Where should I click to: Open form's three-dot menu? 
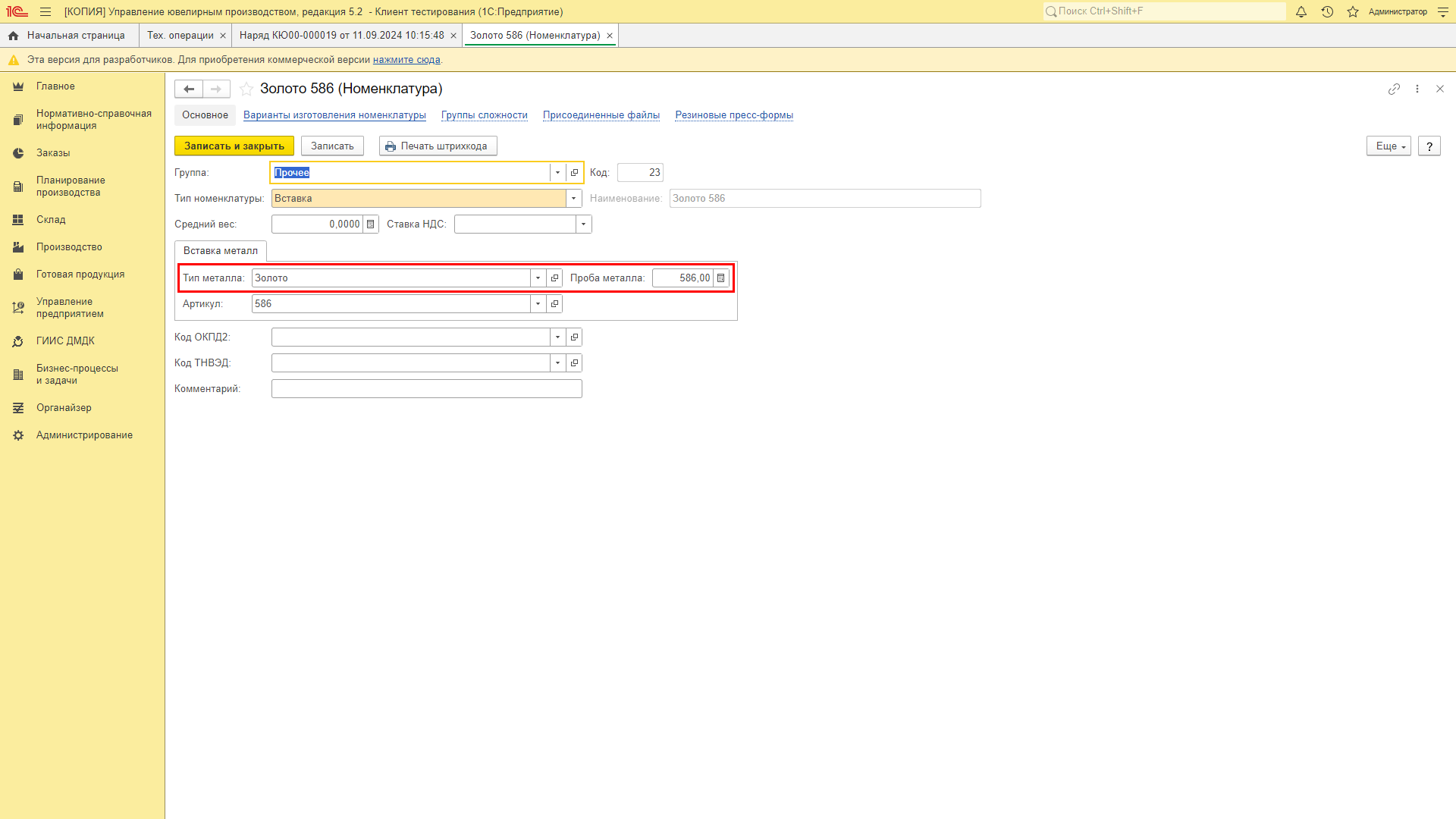coord(1417,89)
